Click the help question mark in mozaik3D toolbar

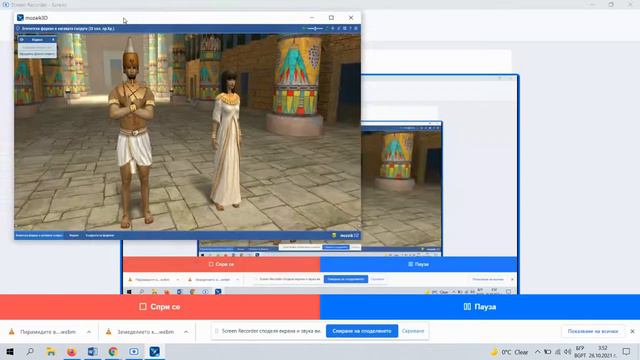click(350, 29)
